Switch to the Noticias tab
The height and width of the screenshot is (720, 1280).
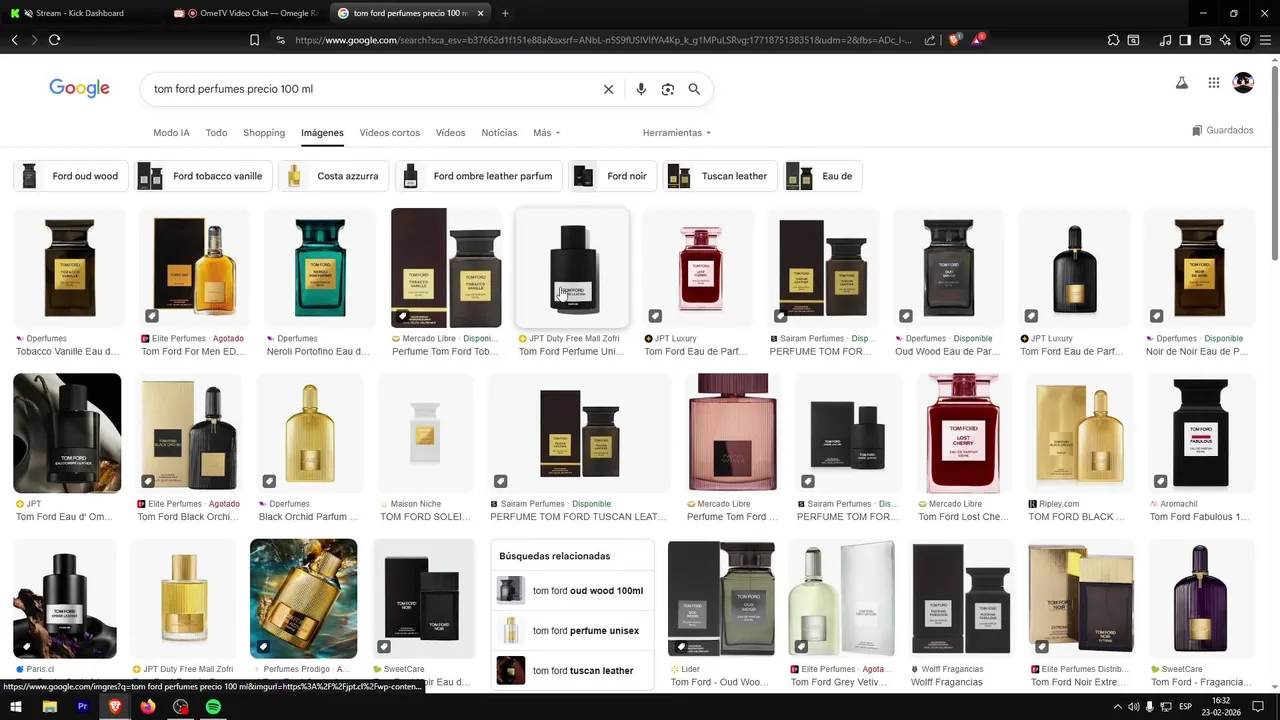pyautogui.click(x=499, y=132)
